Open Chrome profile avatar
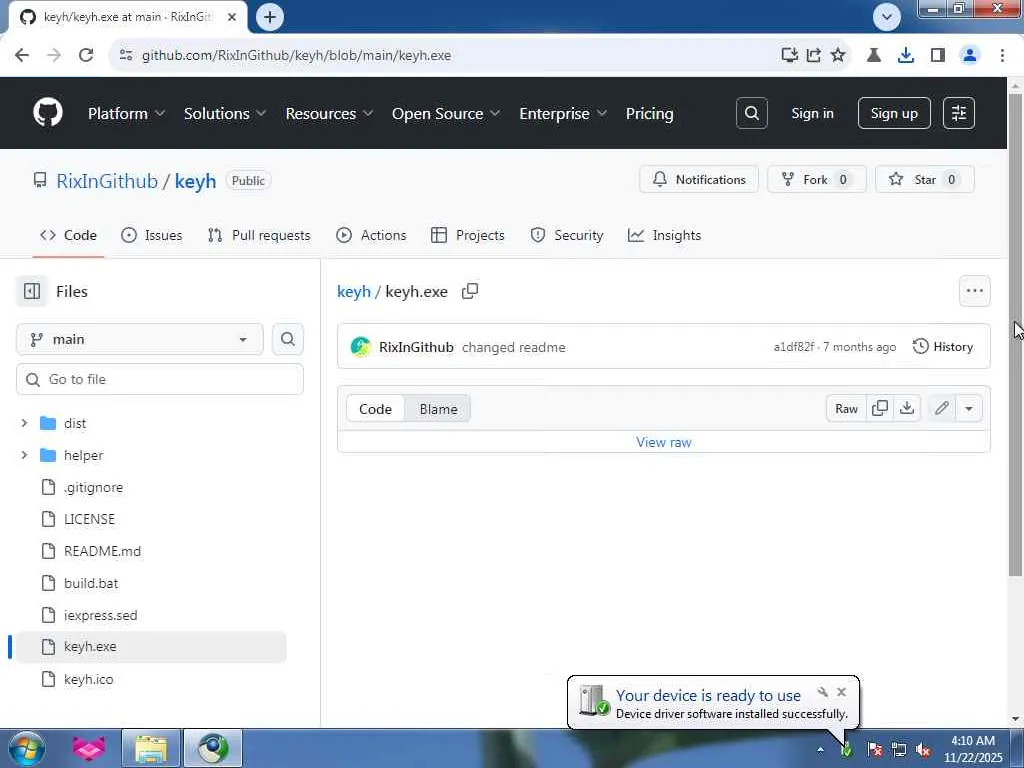 970,56
